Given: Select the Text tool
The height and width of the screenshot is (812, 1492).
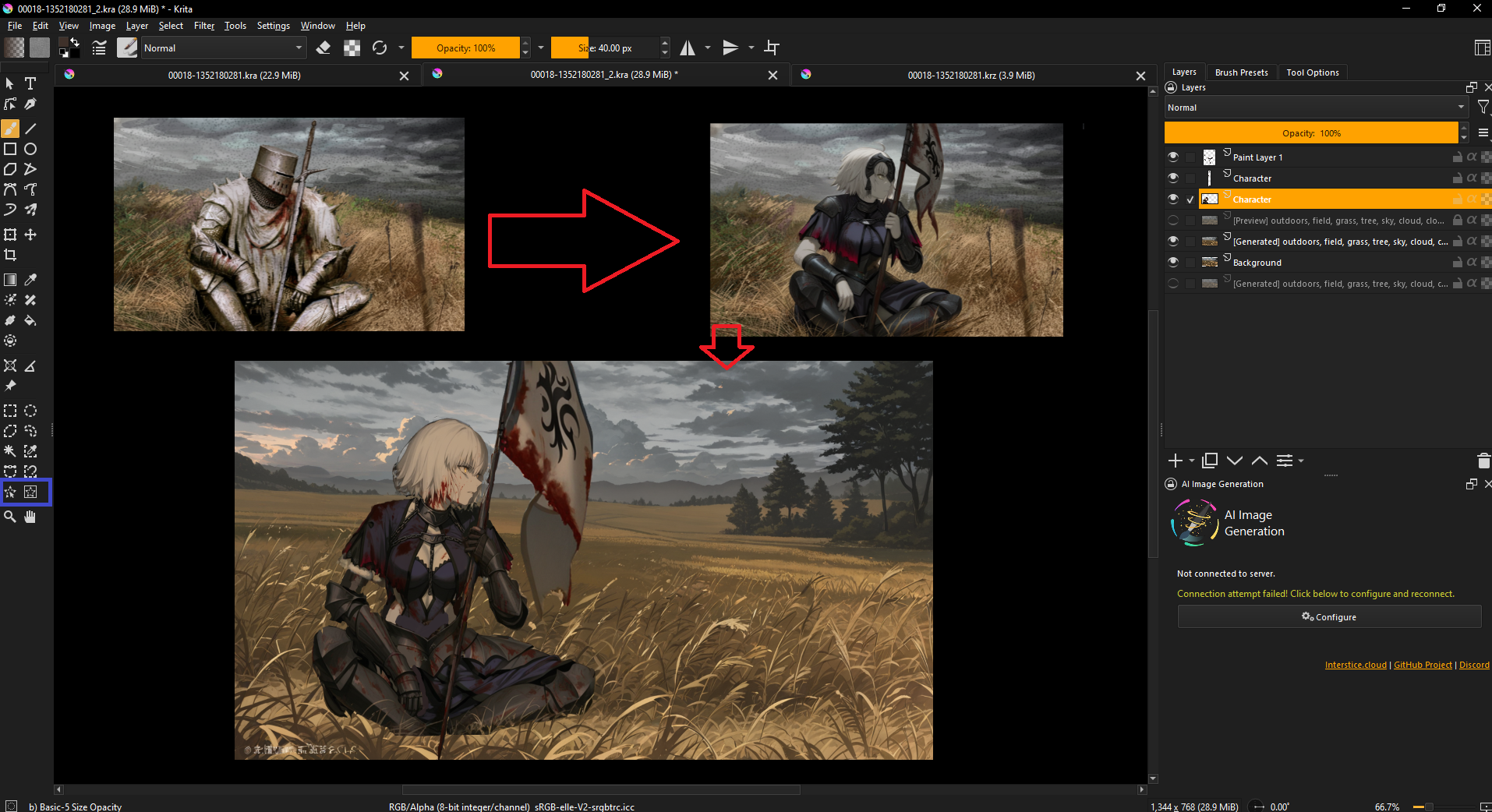Looking at the screenshot, I should 30,83.
